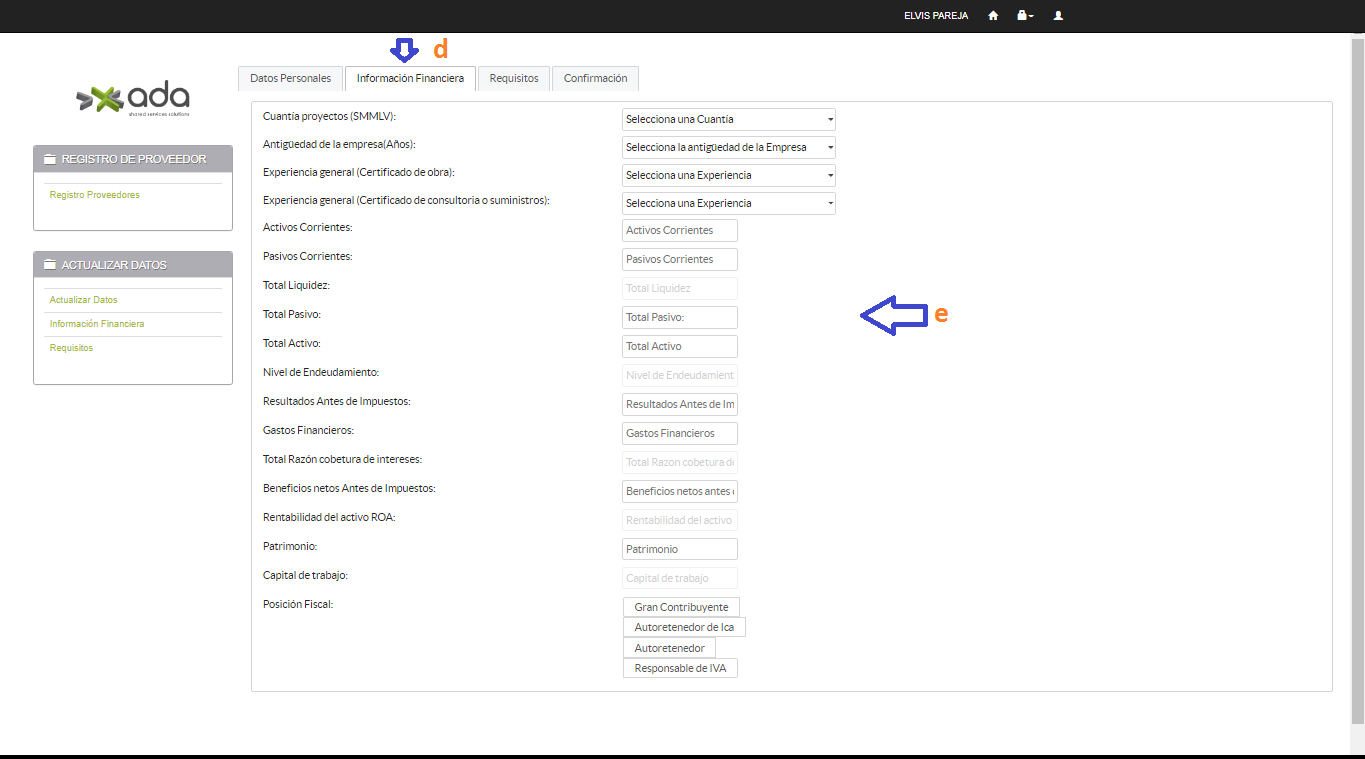Click the ada logo
This screenshot has height=759, width=1365.
[x=133, y=98]
